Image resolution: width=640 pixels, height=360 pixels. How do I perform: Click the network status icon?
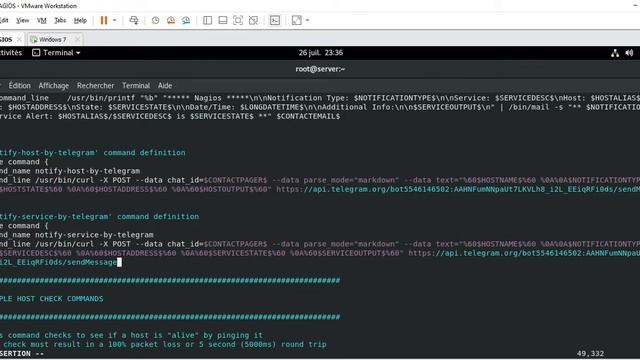coord(615,53)
